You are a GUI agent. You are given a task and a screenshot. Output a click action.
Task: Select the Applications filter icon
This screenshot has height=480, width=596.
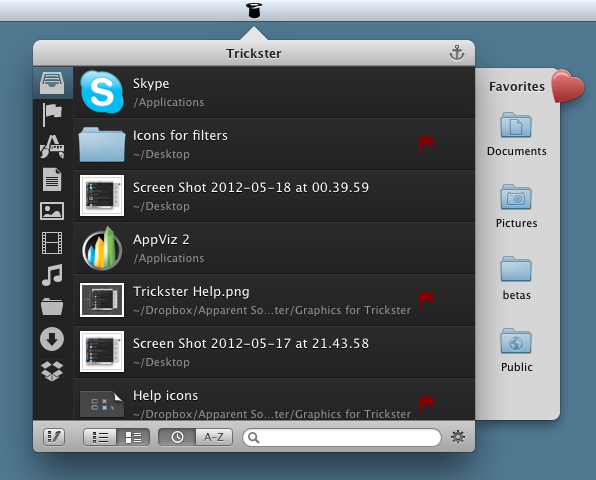pos(52,147)
